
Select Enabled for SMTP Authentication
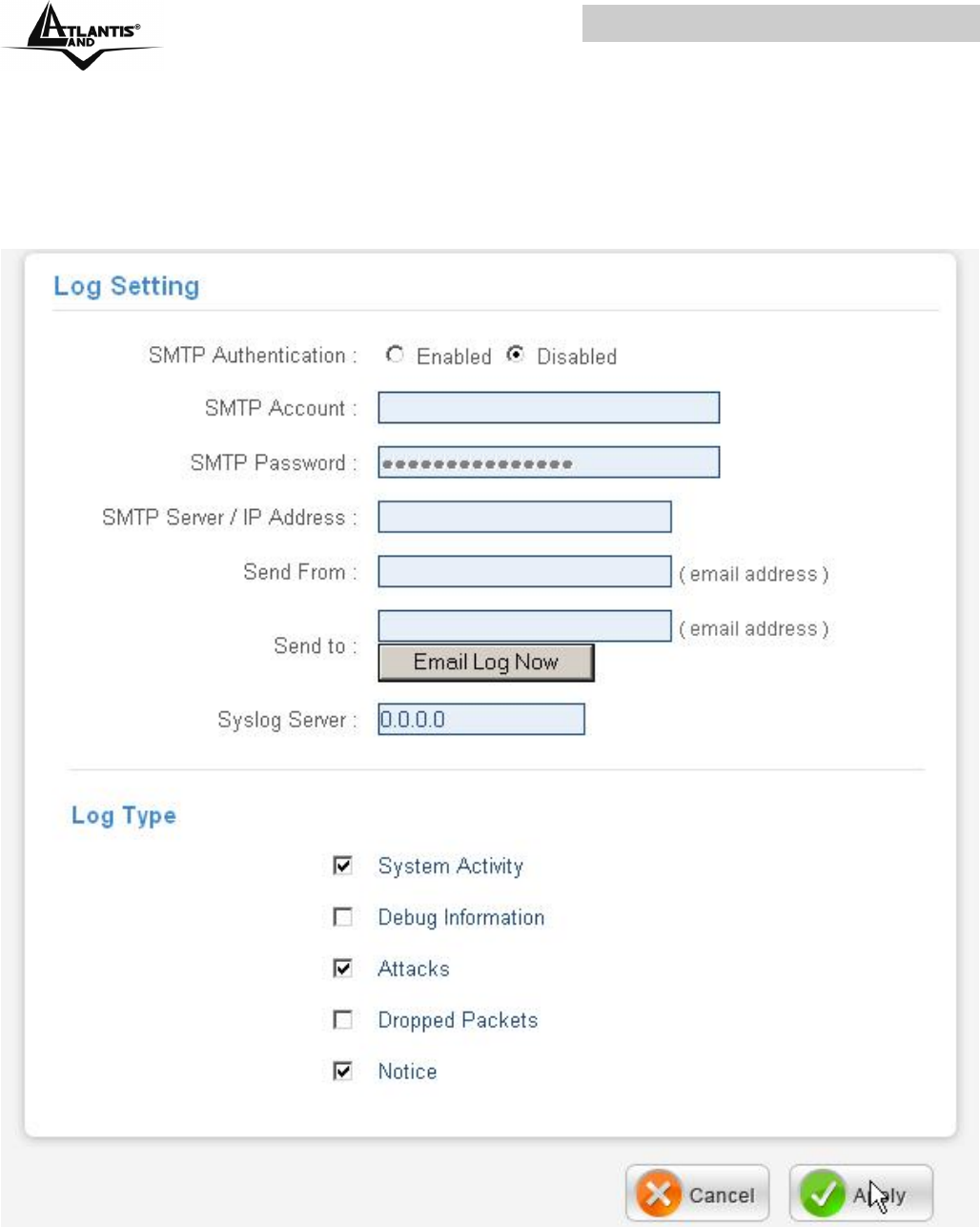tap(395, 355)
